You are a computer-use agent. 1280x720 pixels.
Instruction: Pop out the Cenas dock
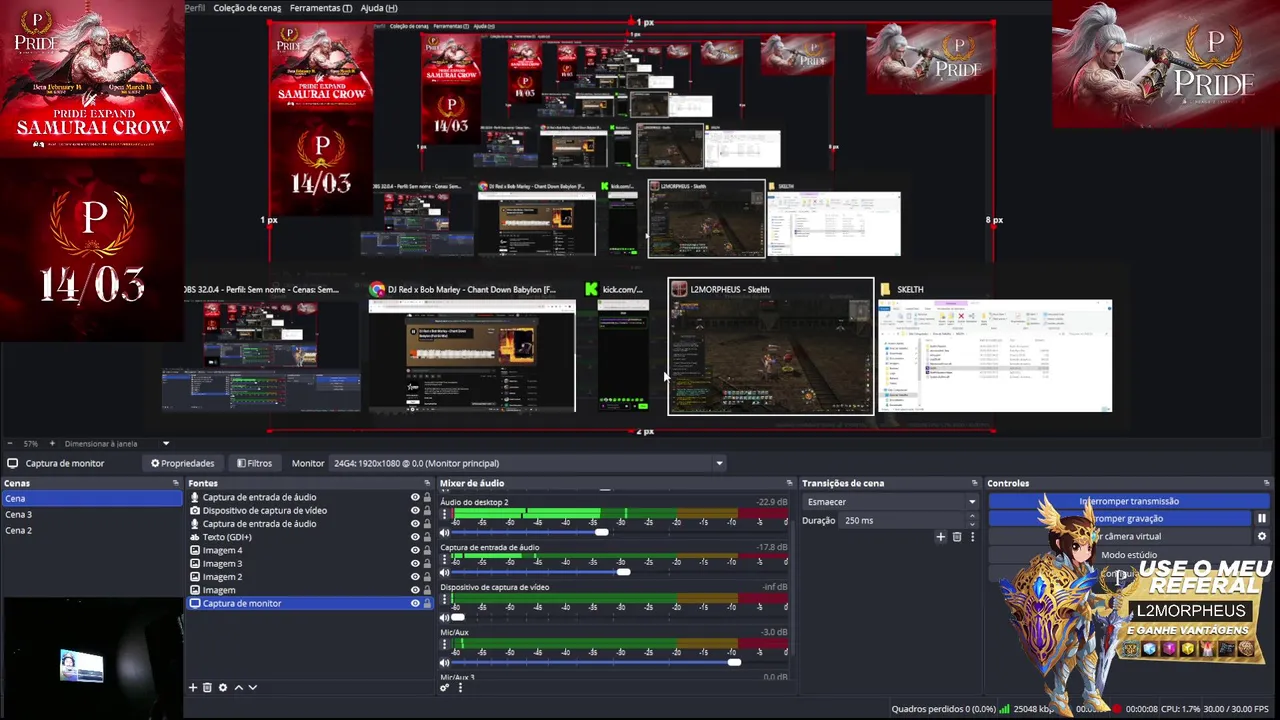coord(176,483)
